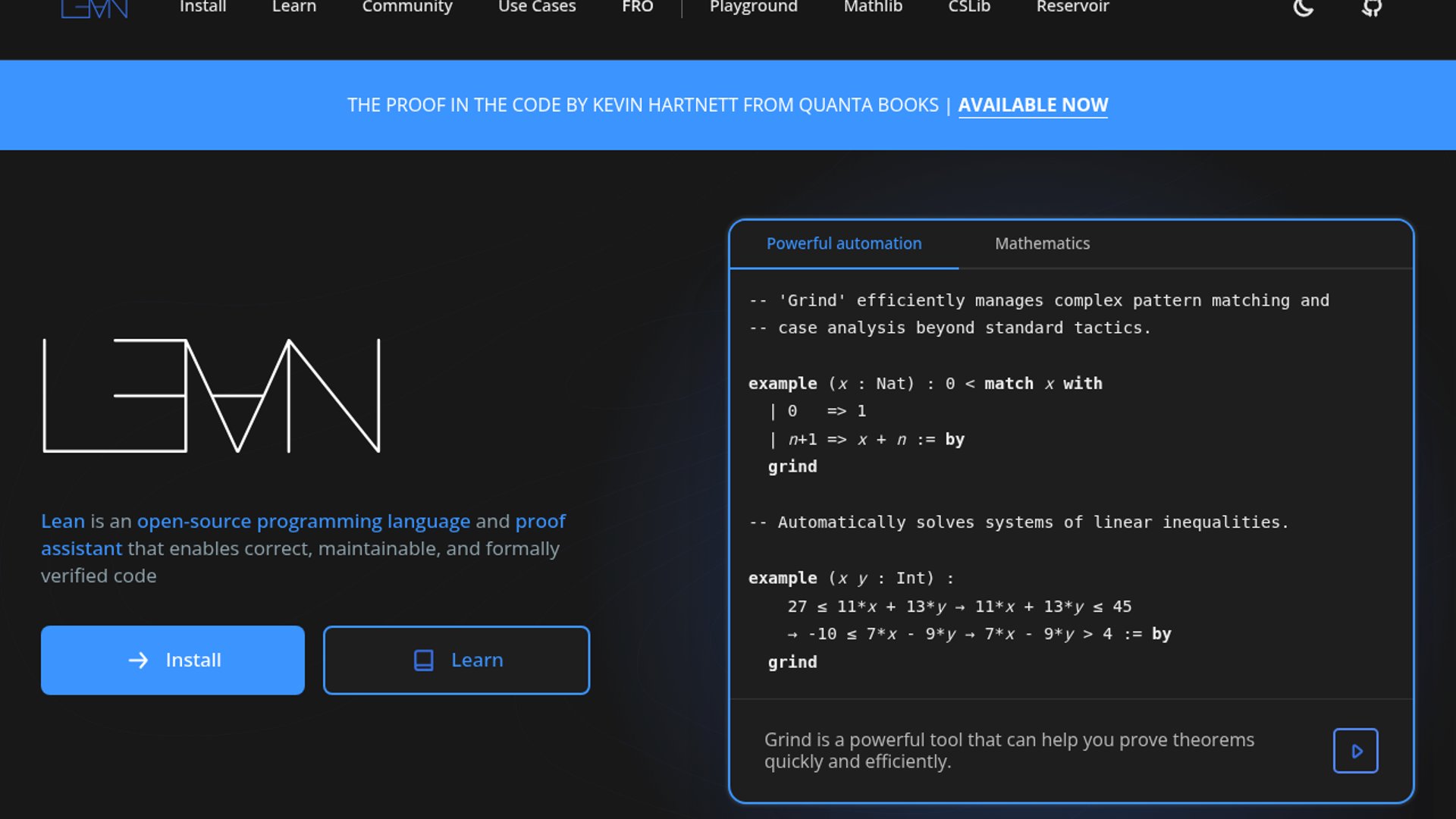Click the 'example (x y : Int) :' code line

pos(851,578)
